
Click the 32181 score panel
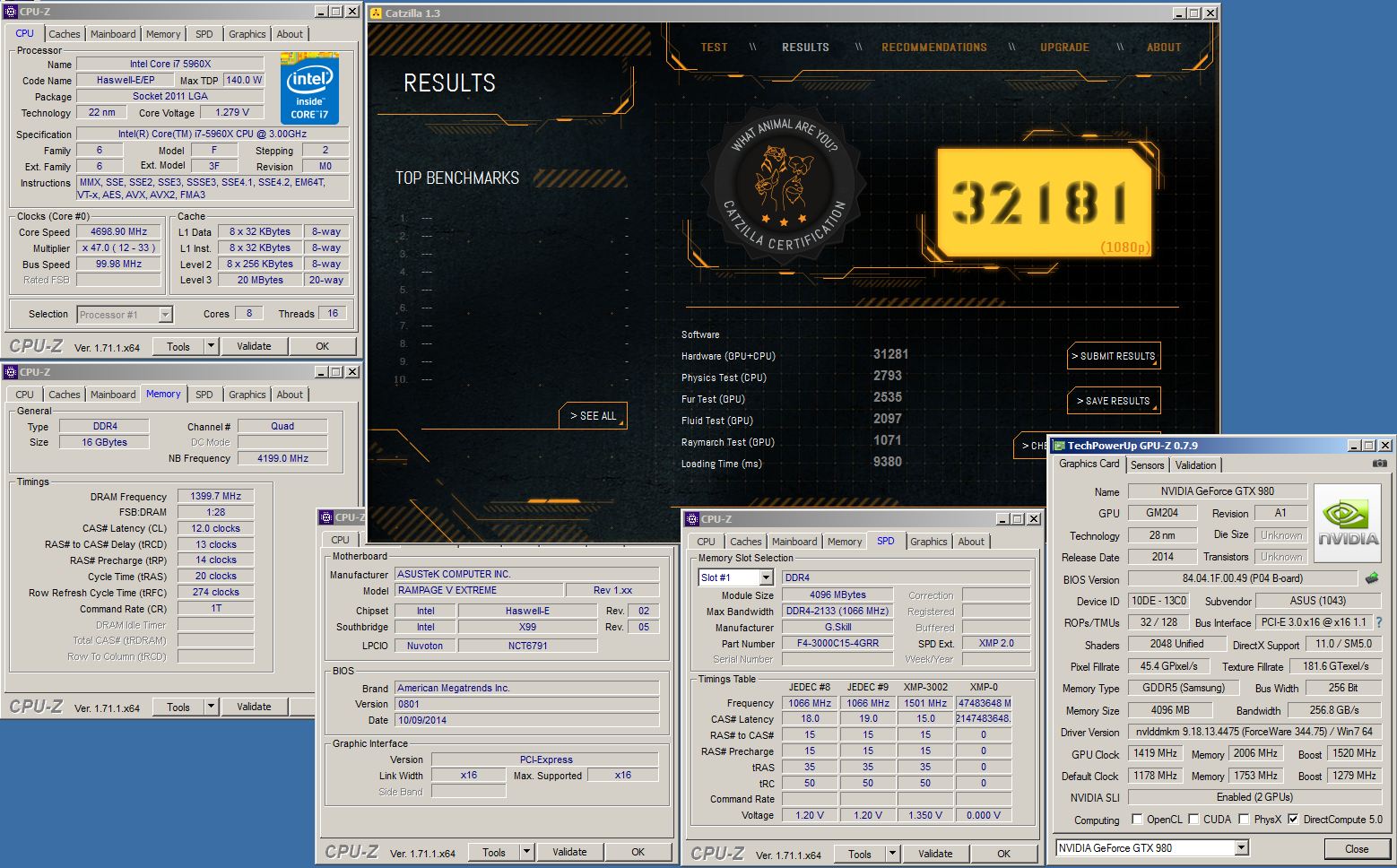click(1044, 203)
